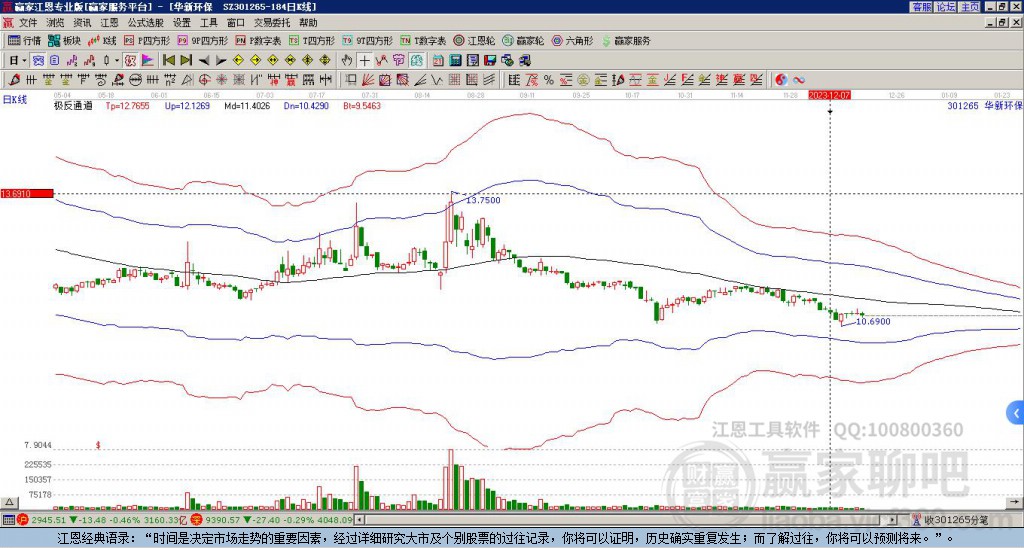The height and width of the screenshot is (548, 1024).
Task: Open the 浏览 menu
Action: (56, 23)
